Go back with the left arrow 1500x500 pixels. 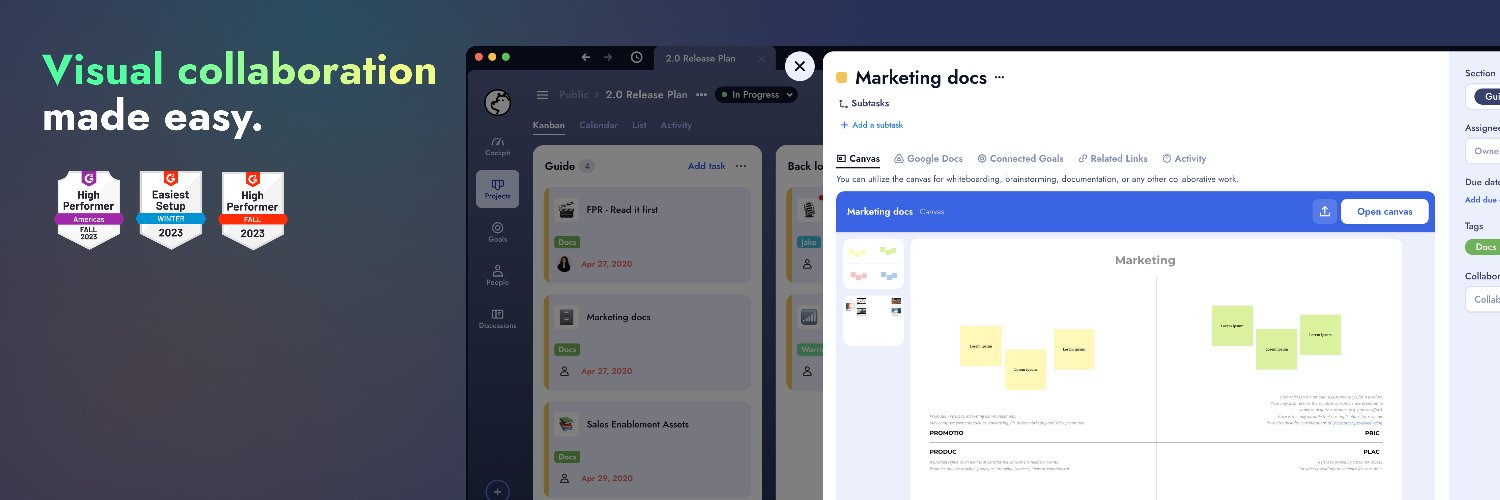click(585, 58)
